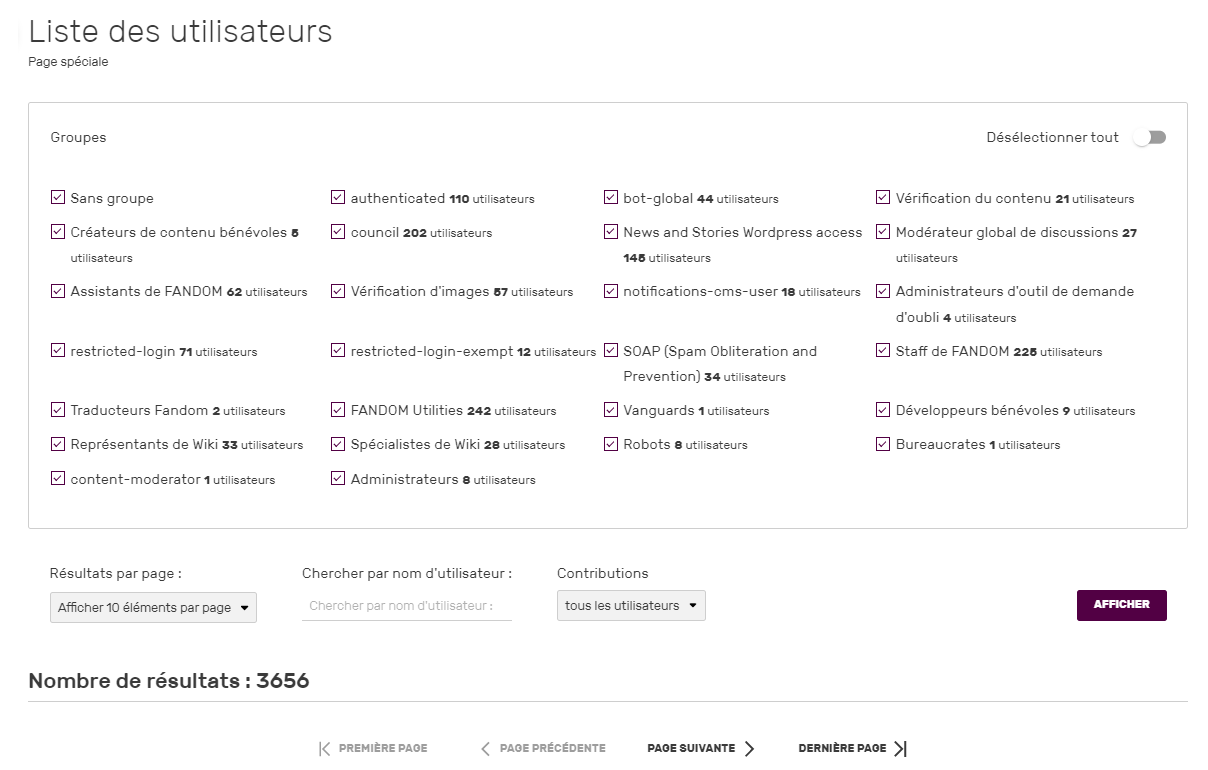This screenshot has width=1208, height=770.
Task: Uncheck the FANDOM Utilities checkbox
Action: click(x=338, y=410)
